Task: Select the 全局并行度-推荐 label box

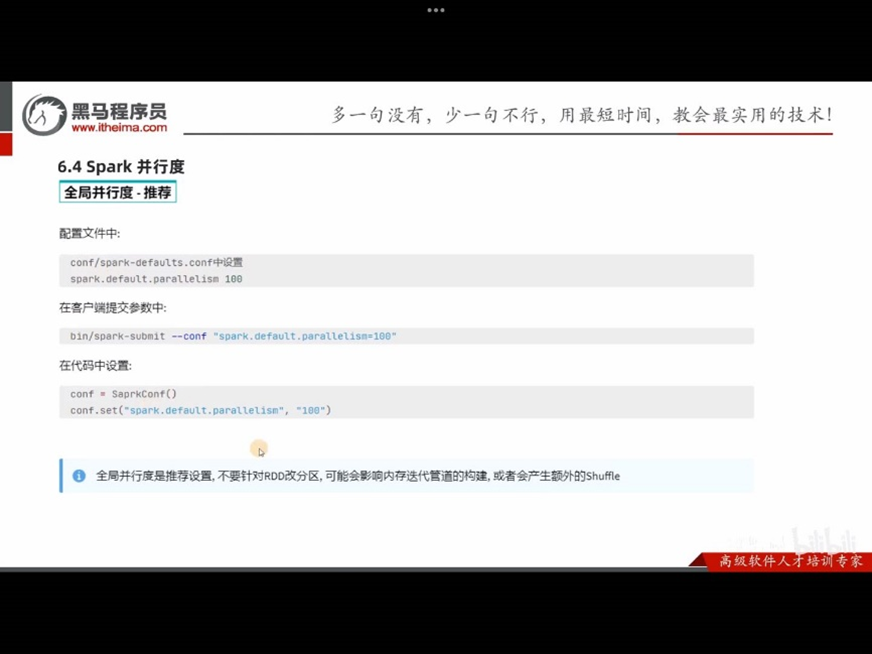Action: (118, 191)
